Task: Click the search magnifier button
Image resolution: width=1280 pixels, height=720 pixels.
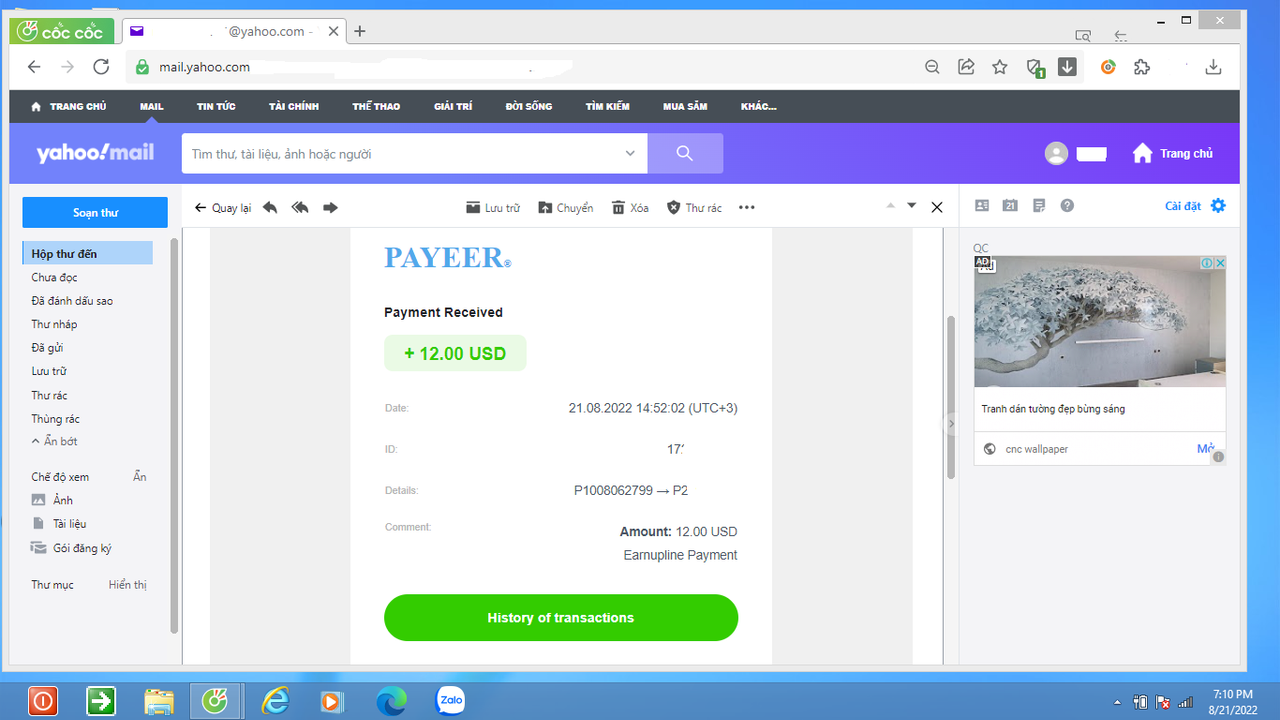Action: [x=685, y=153]
